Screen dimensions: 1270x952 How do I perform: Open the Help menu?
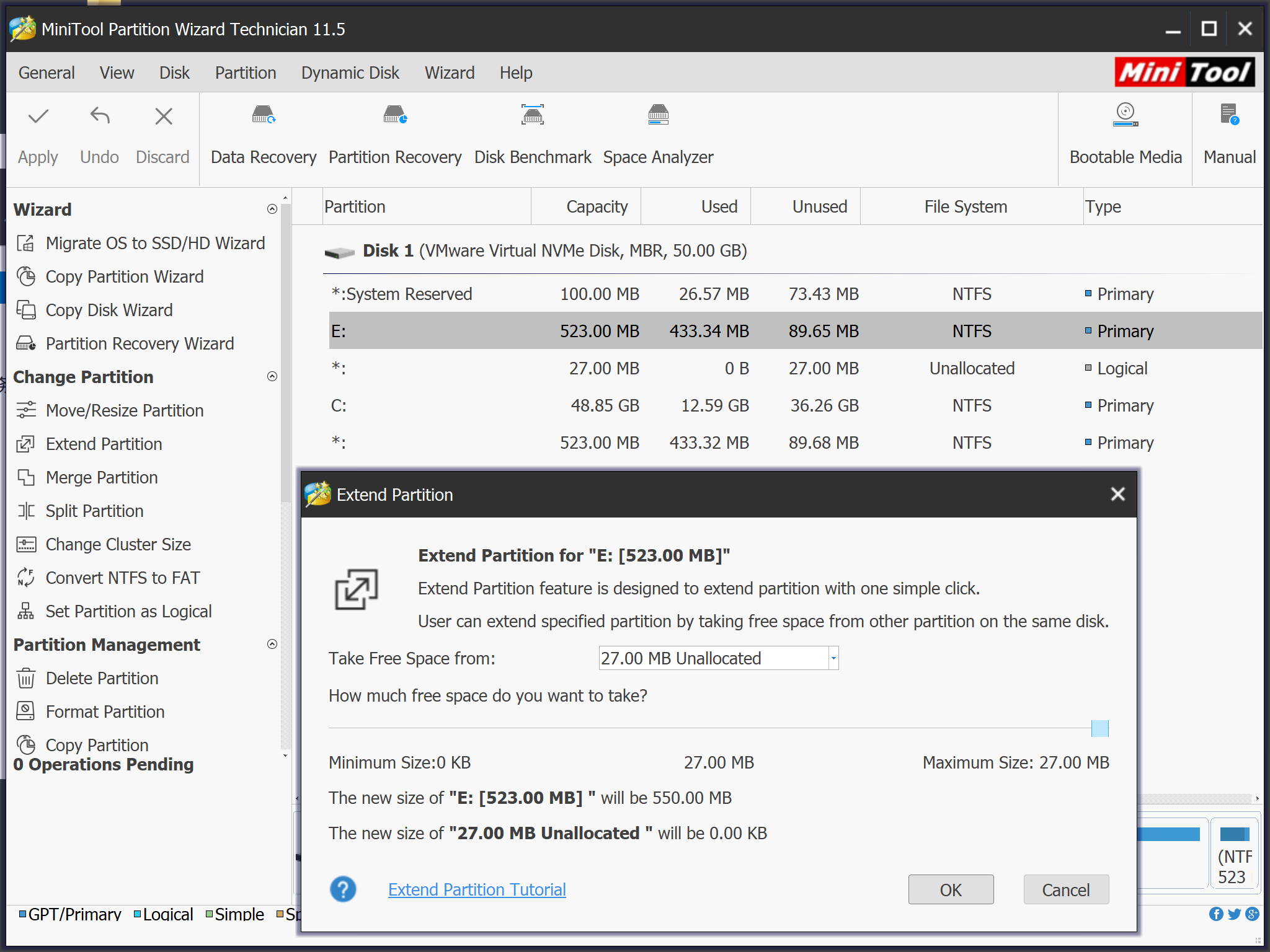click(x=516, y=73)
